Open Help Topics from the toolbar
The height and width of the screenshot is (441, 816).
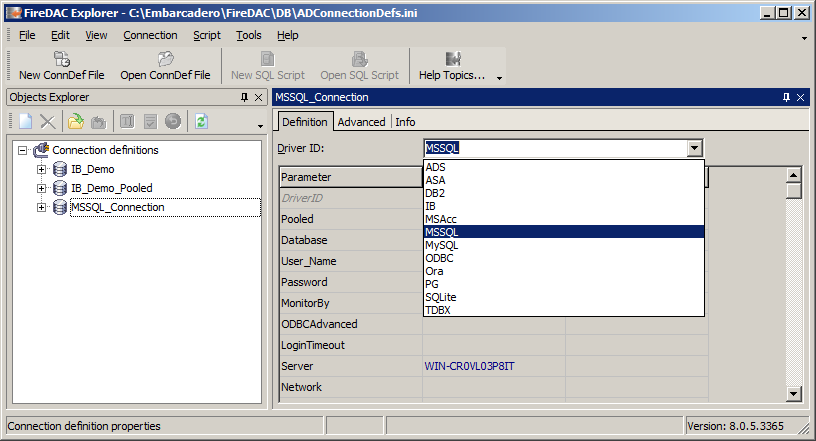pos(452,66)
